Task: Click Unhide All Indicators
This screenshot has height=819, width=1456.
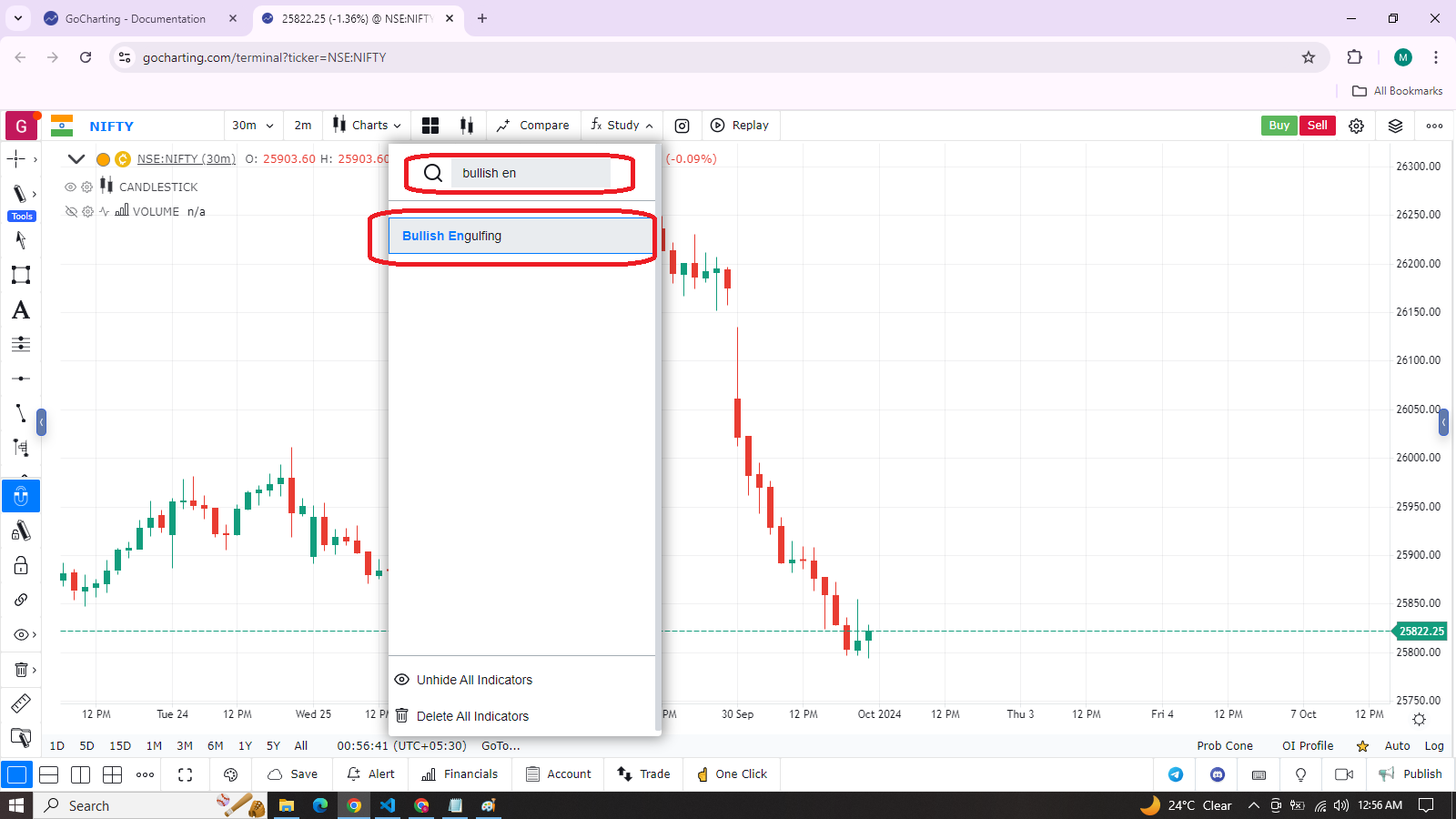Action: point(474,680)
